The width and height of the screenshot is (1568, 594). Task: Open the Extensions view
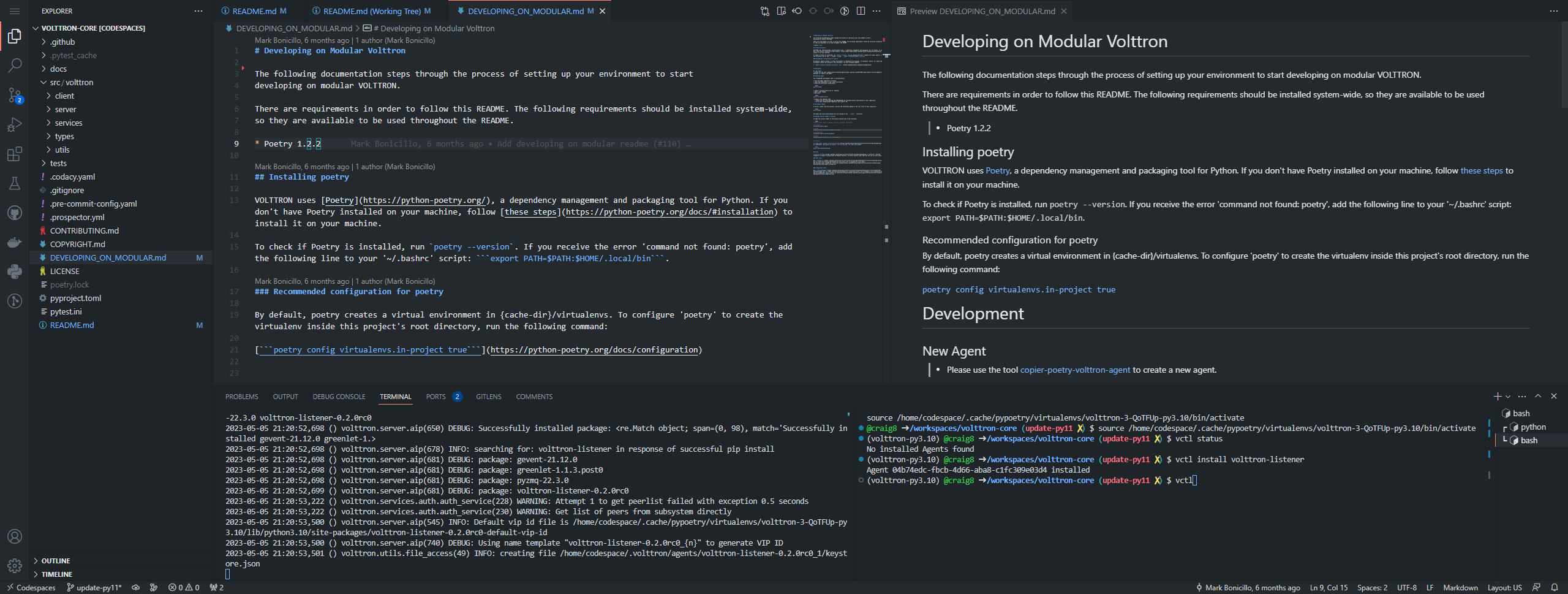(x=15, y=154)
